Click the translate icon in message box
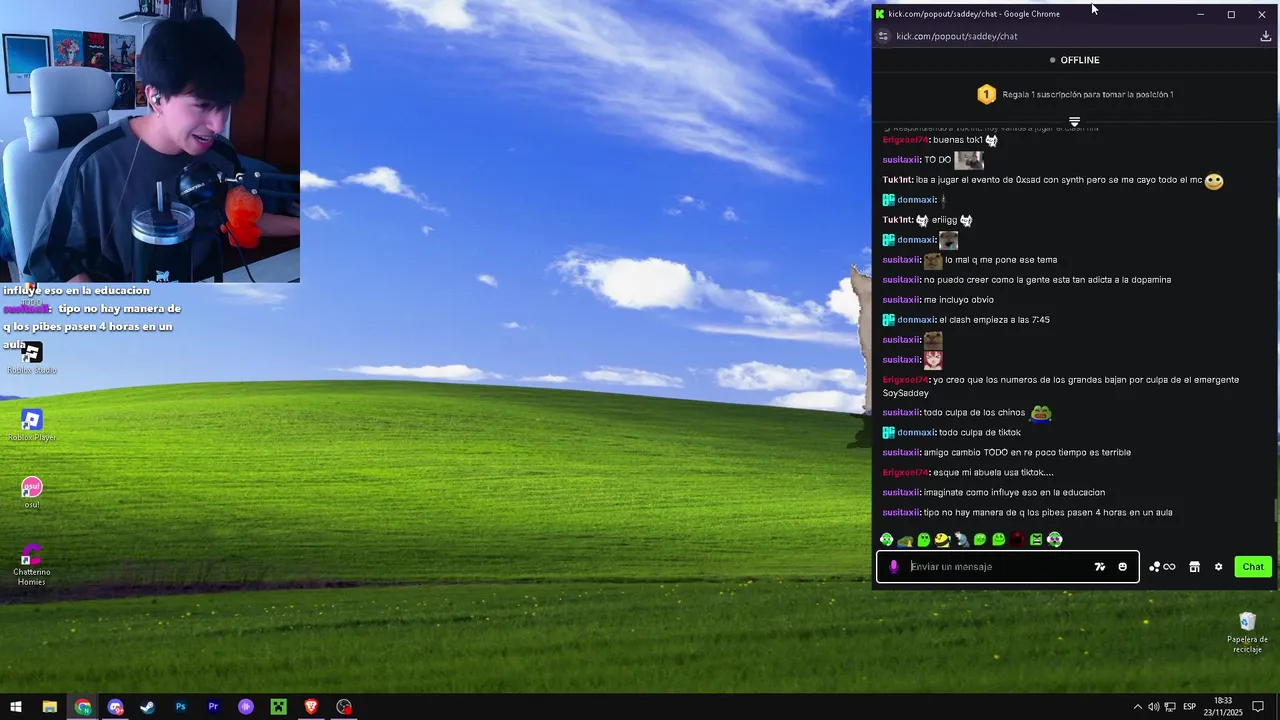This screenshot has height=720, width=1280. pyautogui.click(x=1100, y=566)
